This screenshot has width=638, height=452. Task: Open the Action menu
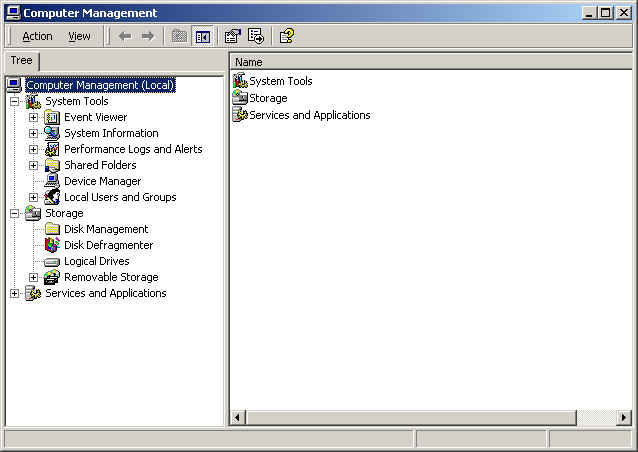pyautogui.click(x=37, y=36)
